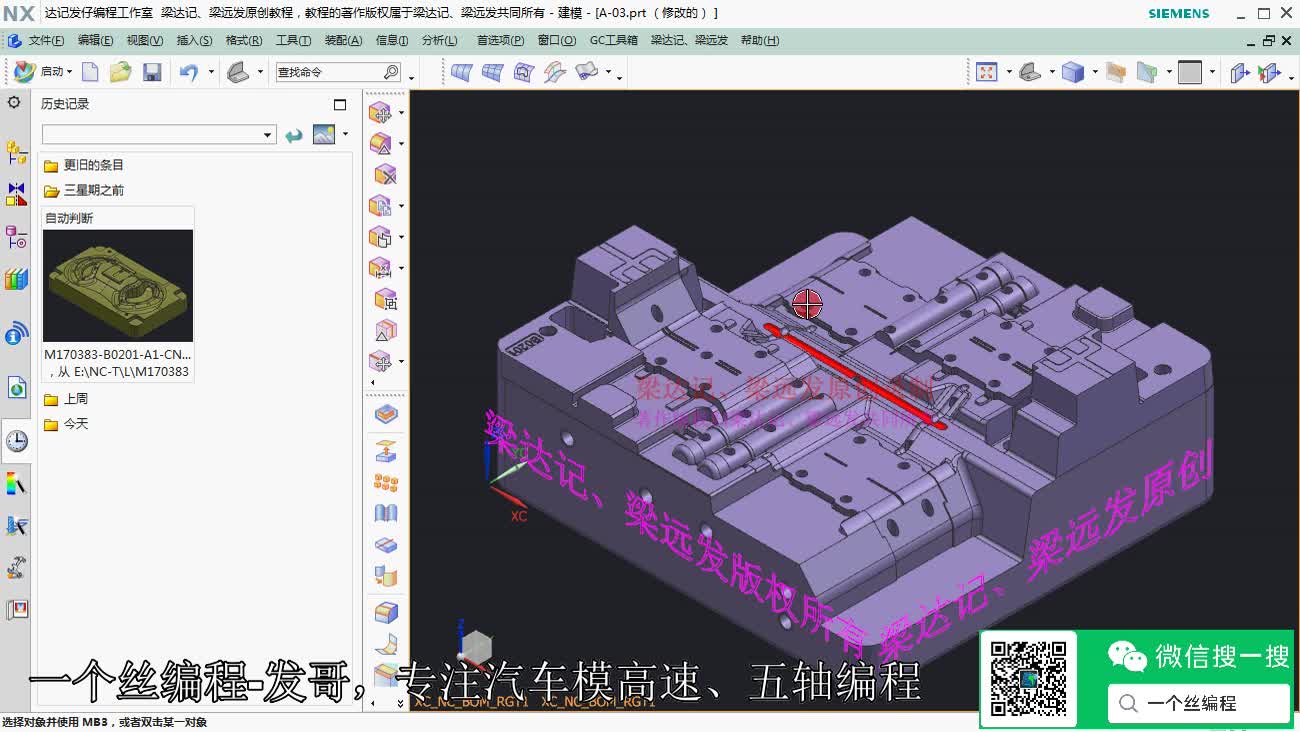Open the Reuse Library books tab
Image resolution: width=1300 pixels, height=732 pixels.
(x=16, y=280)
